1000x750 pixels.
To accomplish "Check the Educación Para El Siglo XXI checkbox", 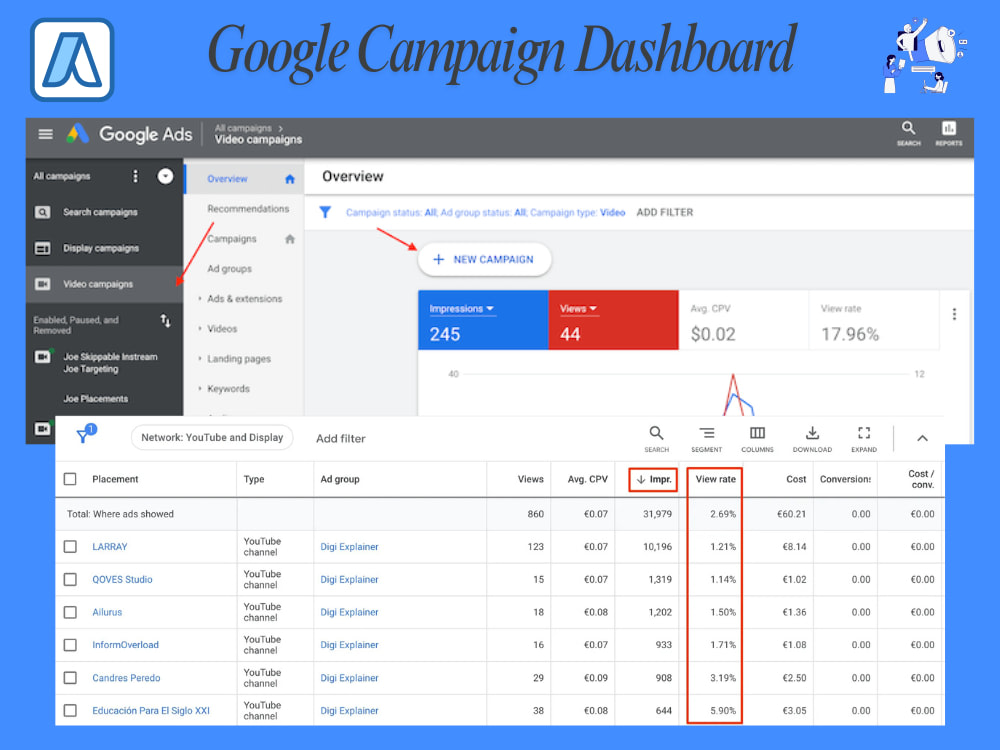I will [70, 710].
